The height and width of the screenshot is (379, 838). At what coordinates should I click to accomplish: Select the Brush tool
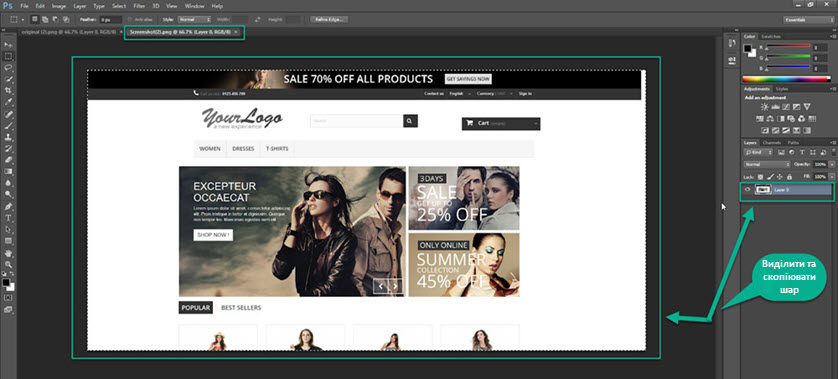[9, 126]
